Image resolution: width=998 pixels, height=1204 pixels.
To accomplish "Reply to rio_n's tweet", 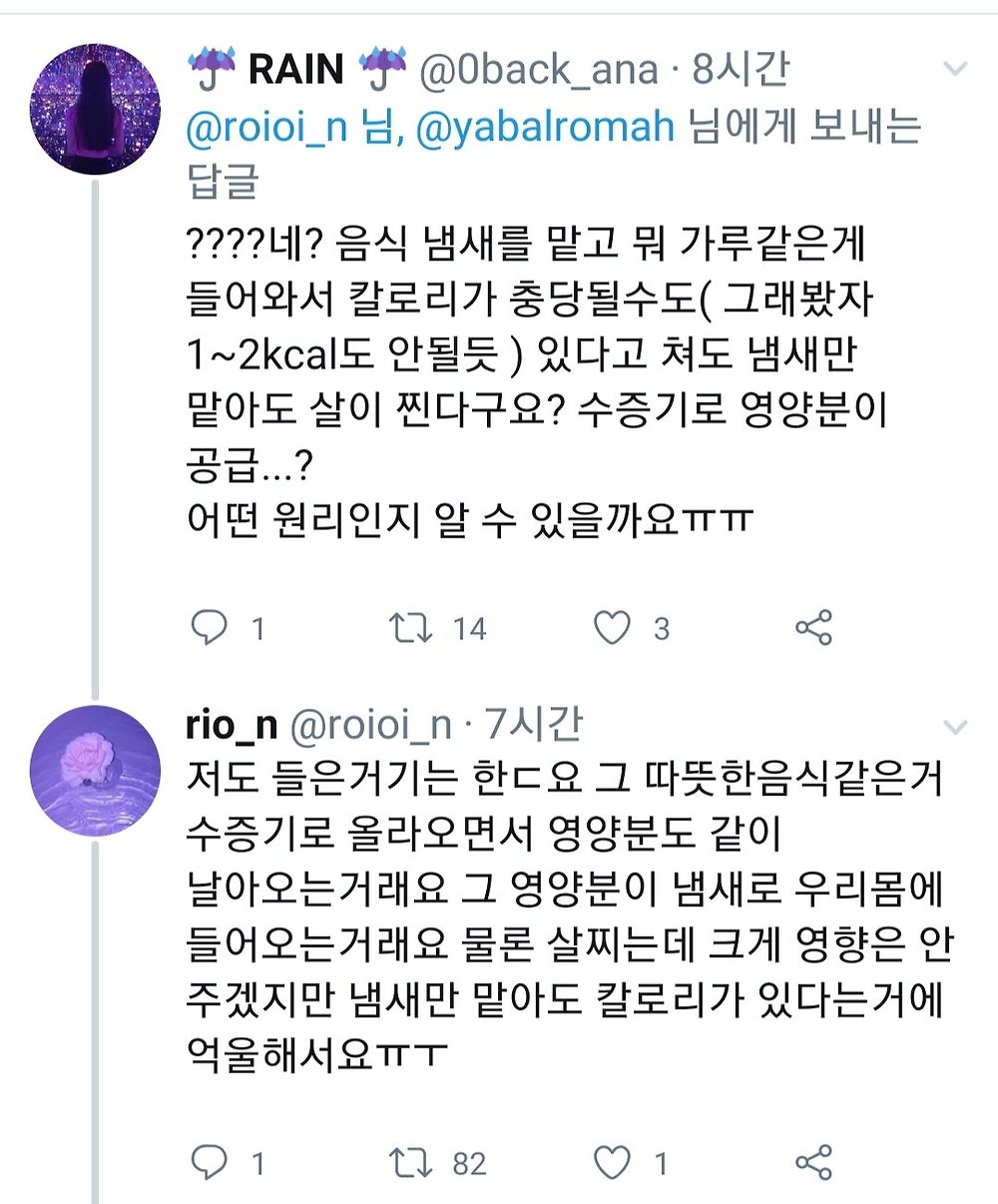I will [210, 1162].
